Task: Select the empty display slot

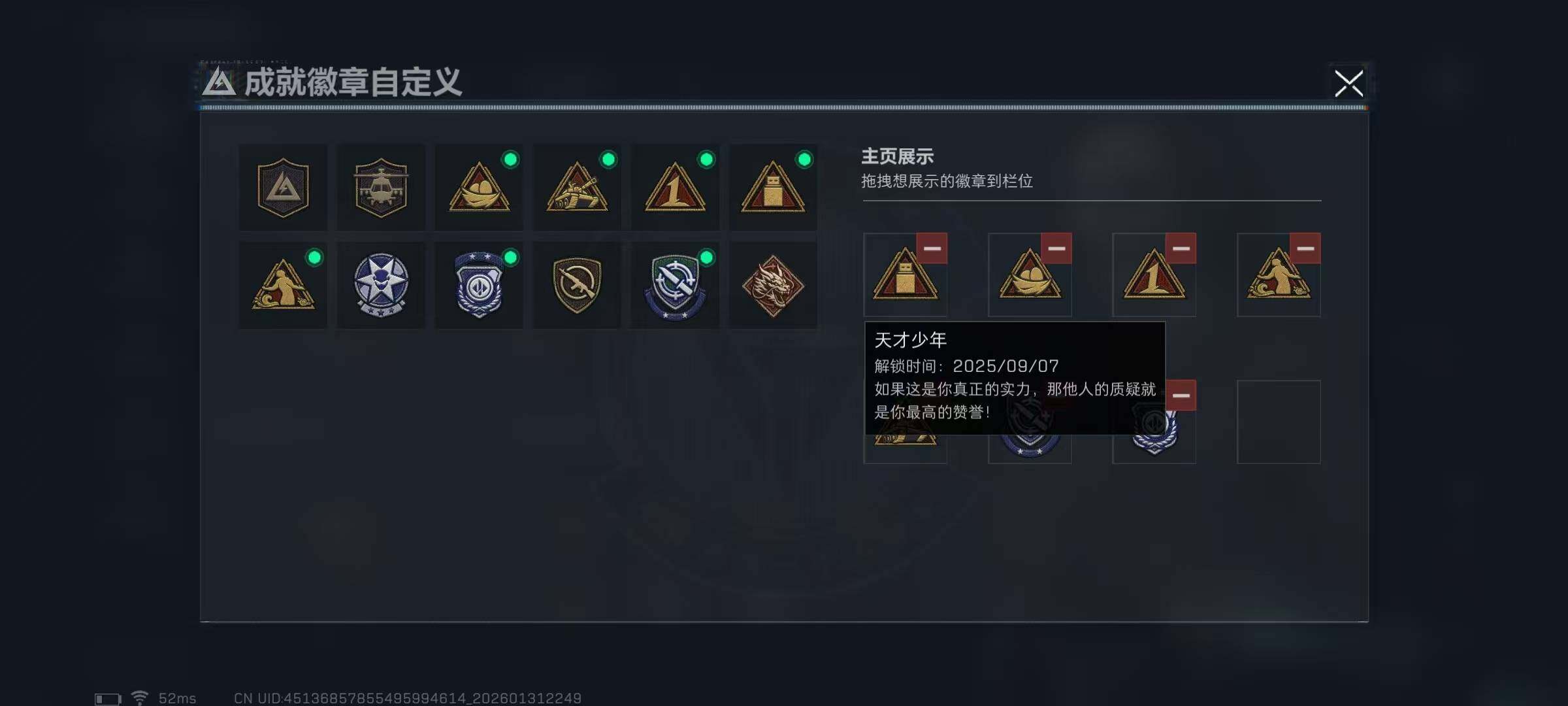Action: point(1279,422)
